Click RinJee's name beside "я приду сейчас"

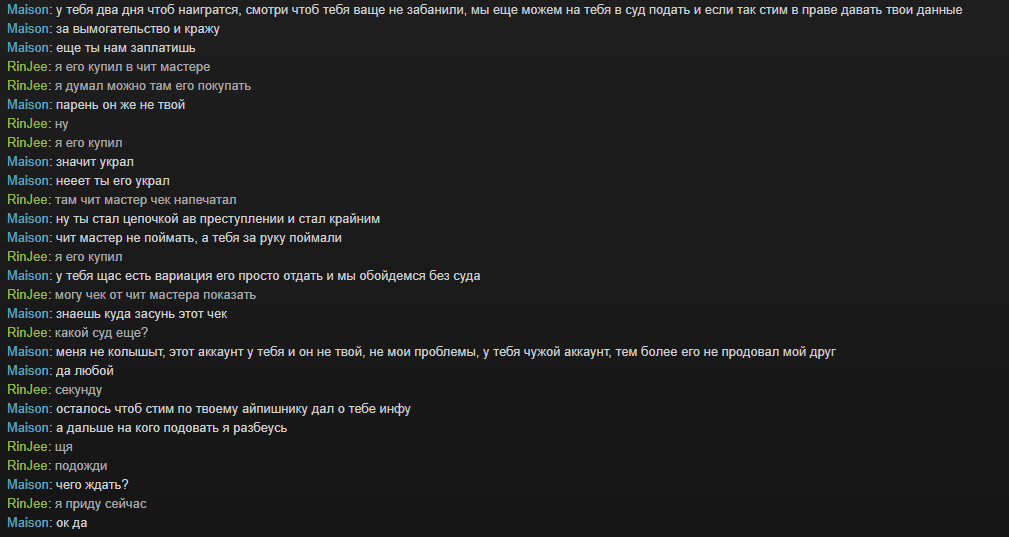click(x=28, y=504)
